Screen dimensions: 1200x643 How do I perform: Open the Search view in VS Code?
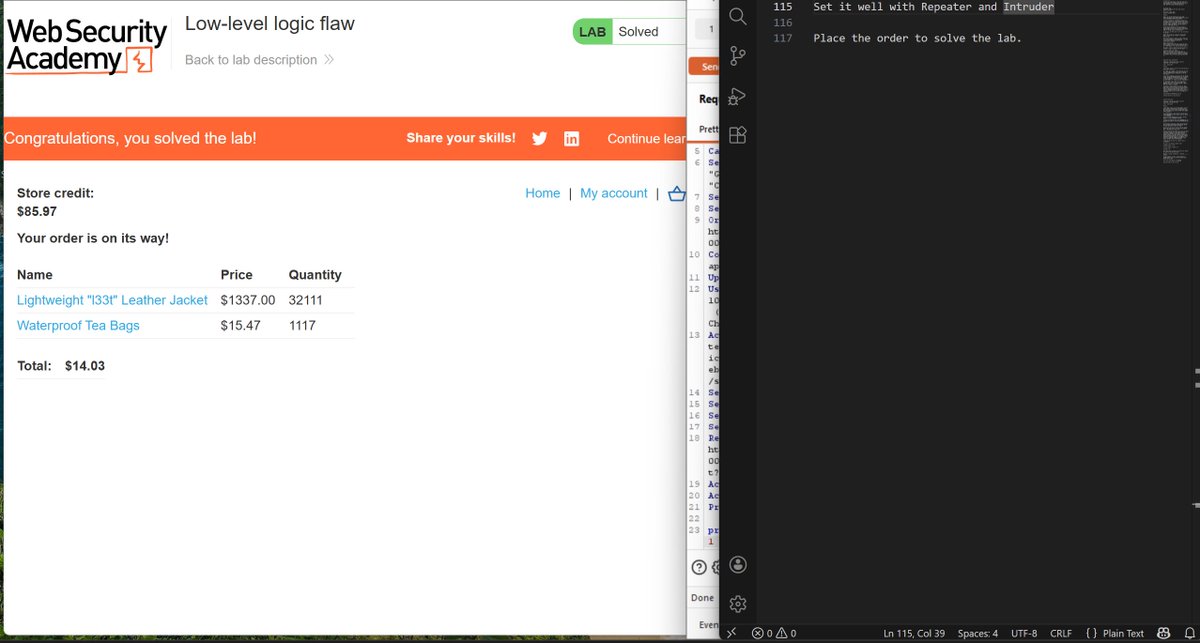[x=737, y=17]
